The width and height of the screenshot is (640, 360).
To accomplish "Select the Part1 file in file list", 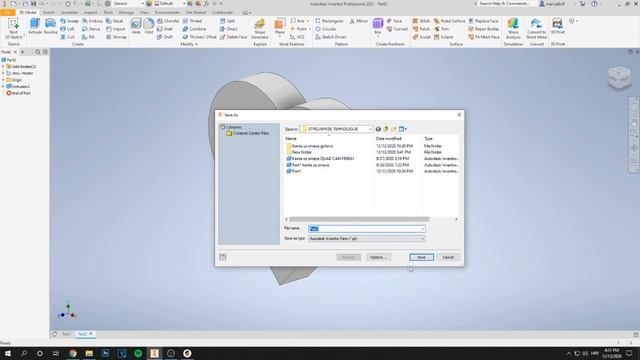I will (294, 171).
